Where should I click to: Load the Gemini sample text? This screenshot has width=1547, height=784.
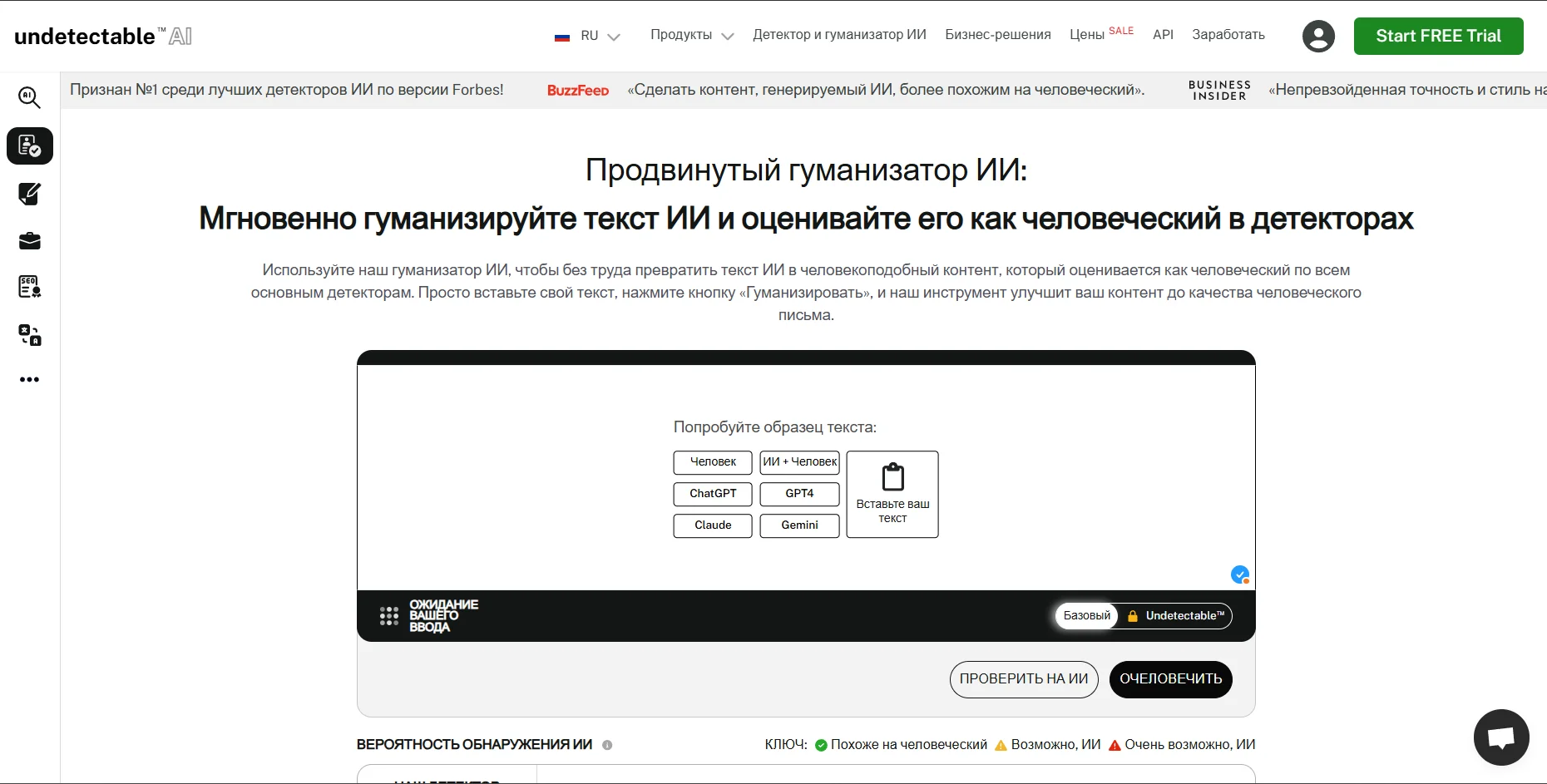click(x=800, y=525)
